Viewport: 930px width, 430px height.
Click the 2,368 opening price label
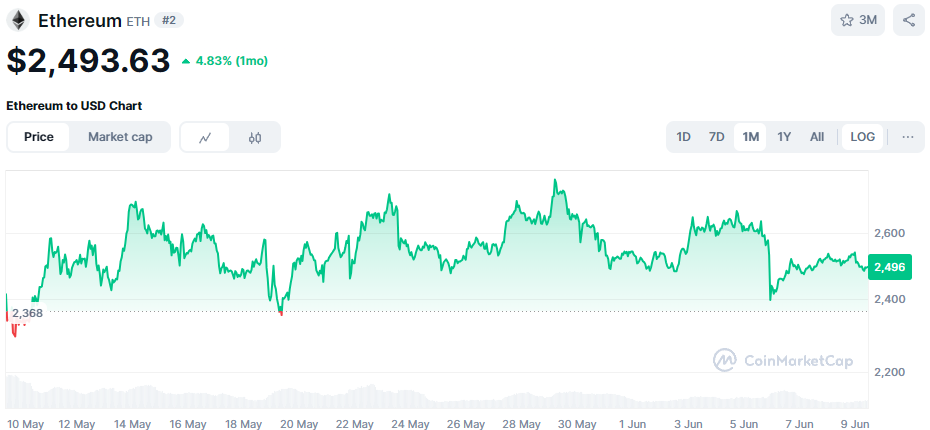pyautogui.click(x=27, y=313)
